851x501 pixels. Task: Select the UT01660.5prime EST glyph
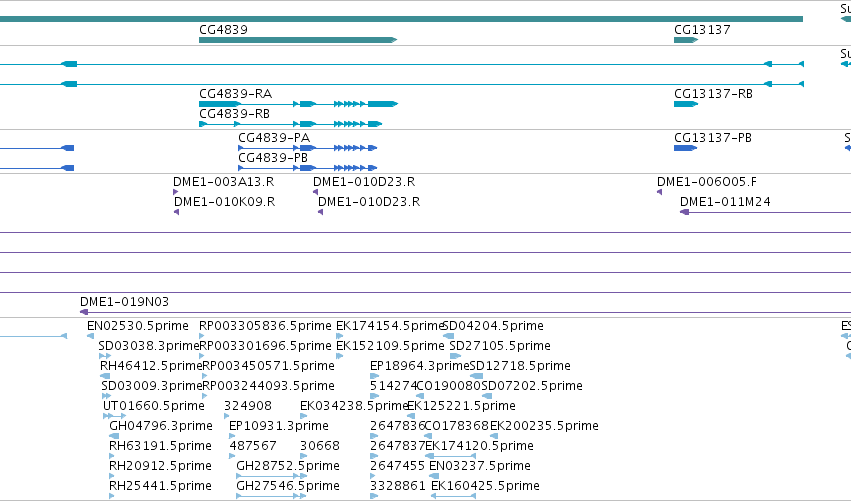(x=114, y=416)
